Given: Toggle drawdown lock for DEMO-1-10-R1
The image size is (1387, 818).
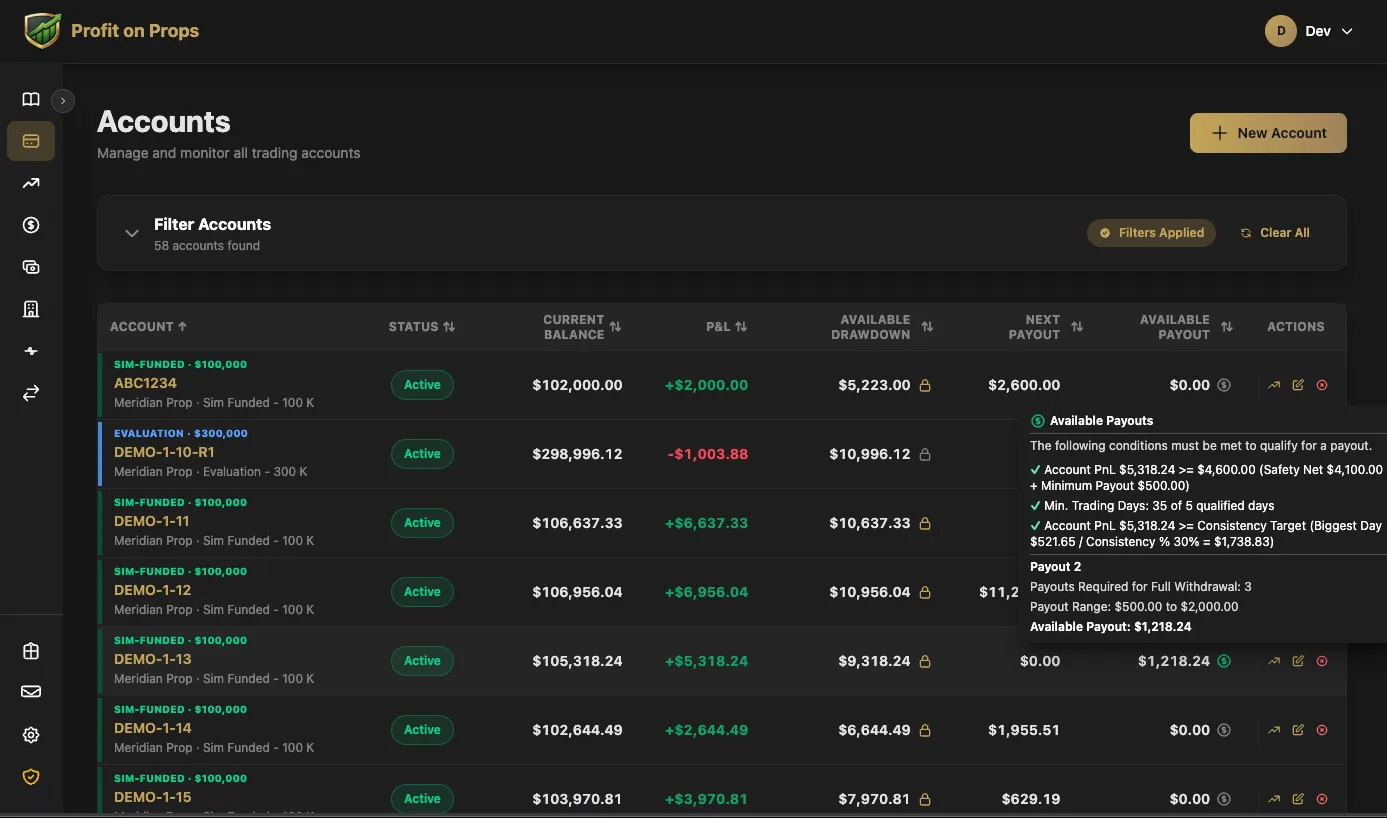Looking at the screenshot, I should pos(925,454).
